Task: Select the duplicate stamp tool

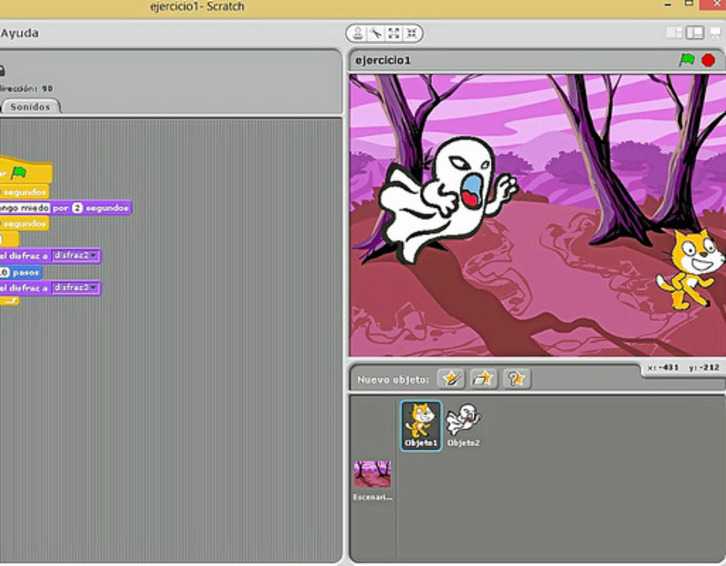Action: click(358, 33)
